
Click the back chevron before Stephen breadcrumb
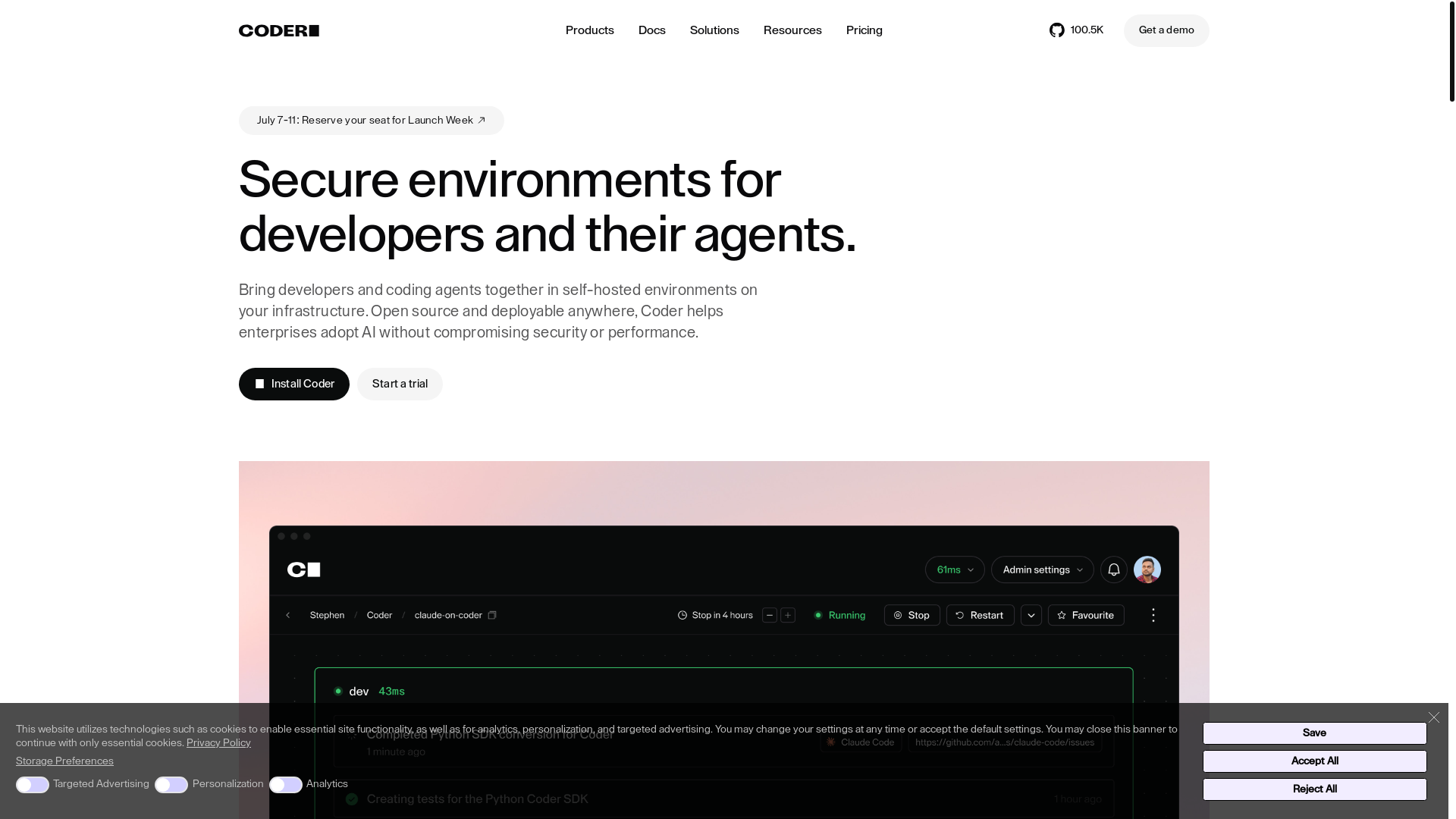coord(288,615)
